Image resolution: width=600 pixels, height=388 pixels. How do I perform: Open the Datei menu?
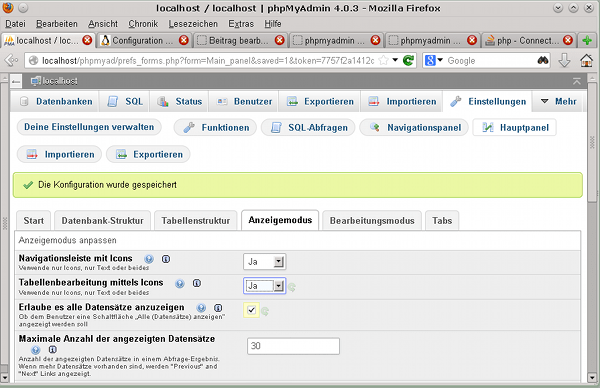click(x=15, y=24)
